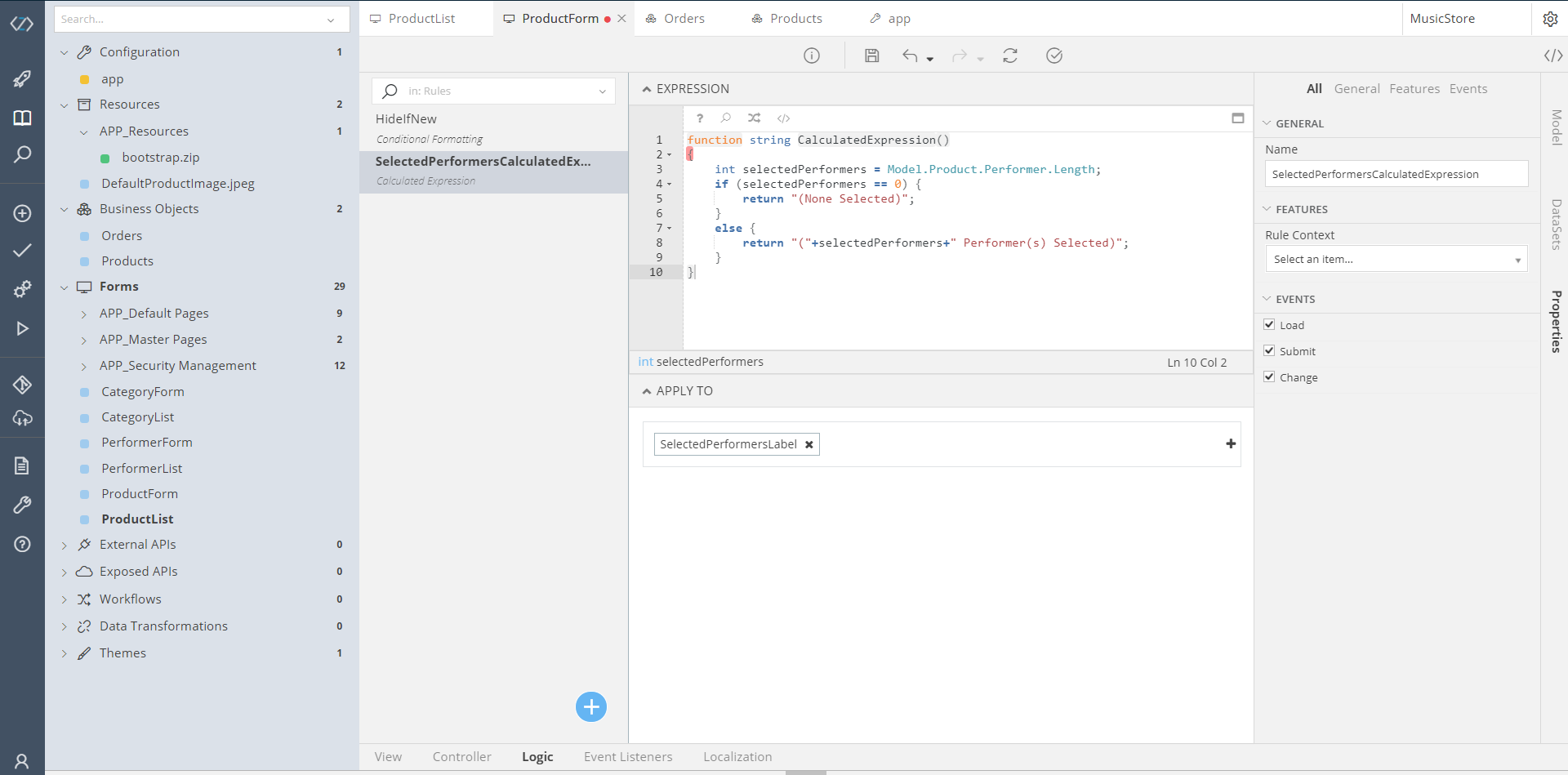The height and width of the screenshot is (775, 1568).
Task: Open the Rule Context dropdown
Action: coord(1396,259)
